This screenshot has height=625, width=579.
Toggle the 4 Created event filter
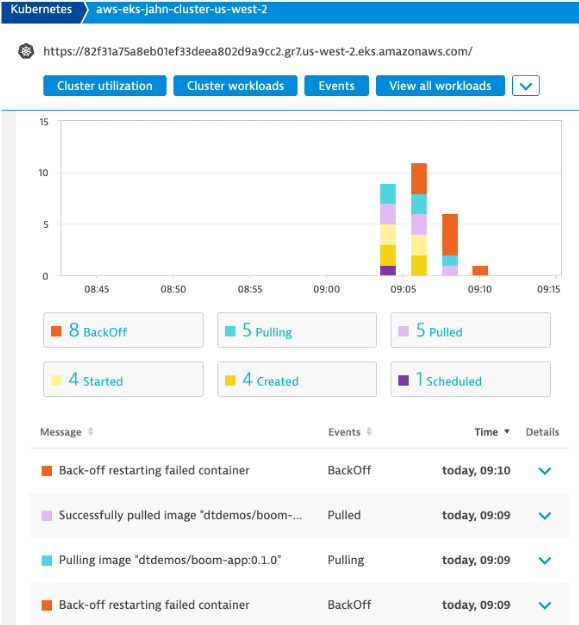pyautogui.click(x=297, y=379)
